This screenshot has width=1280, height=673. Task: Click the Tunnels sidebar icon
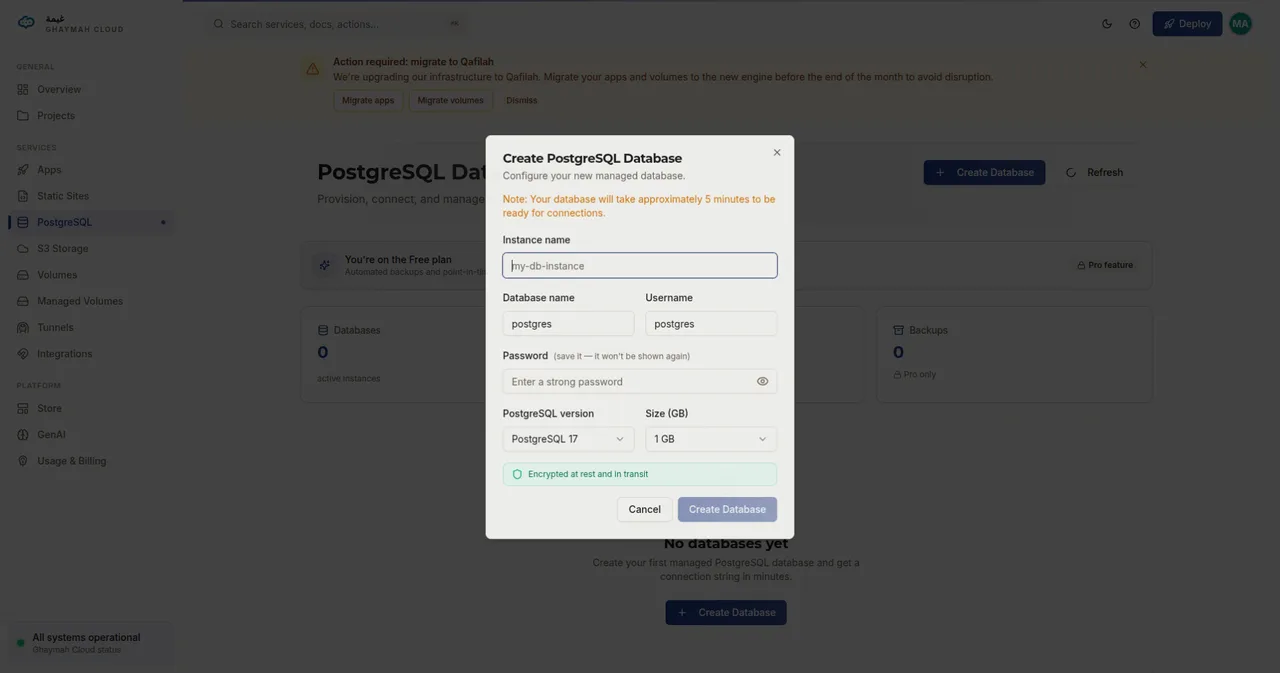click(x=23, y=328)
